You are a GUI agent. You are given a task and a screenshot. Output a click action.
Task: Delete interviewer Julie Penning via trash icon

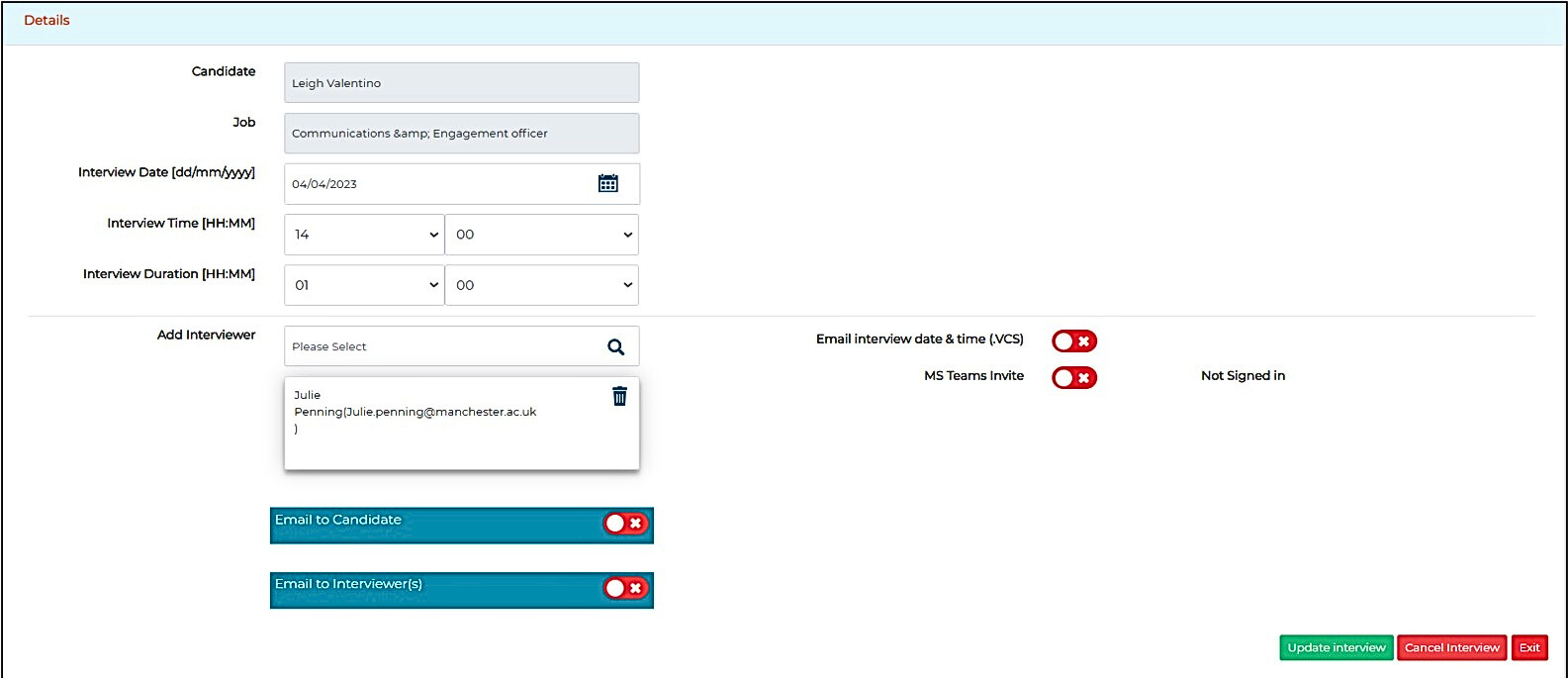(x=619, y=396)
